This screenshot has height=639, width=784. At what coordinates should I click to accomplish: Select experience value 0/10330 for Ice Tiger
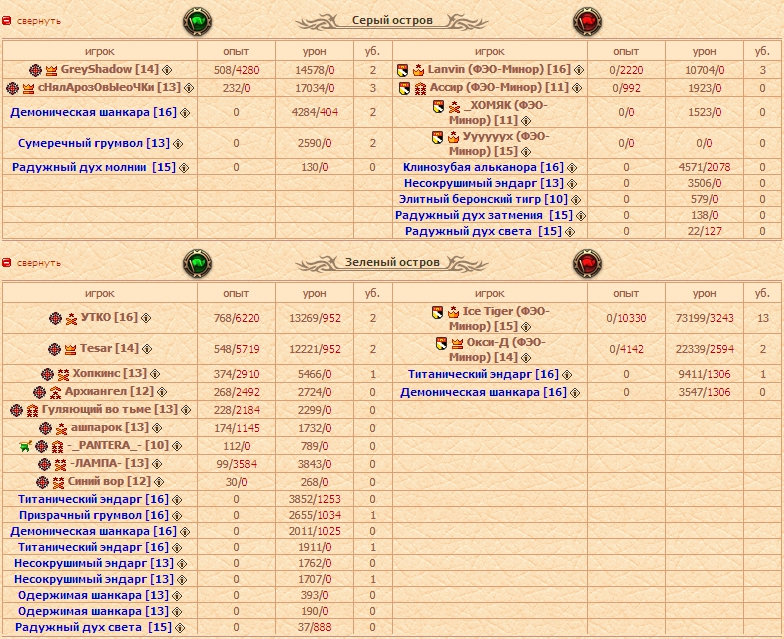(626, 318)
